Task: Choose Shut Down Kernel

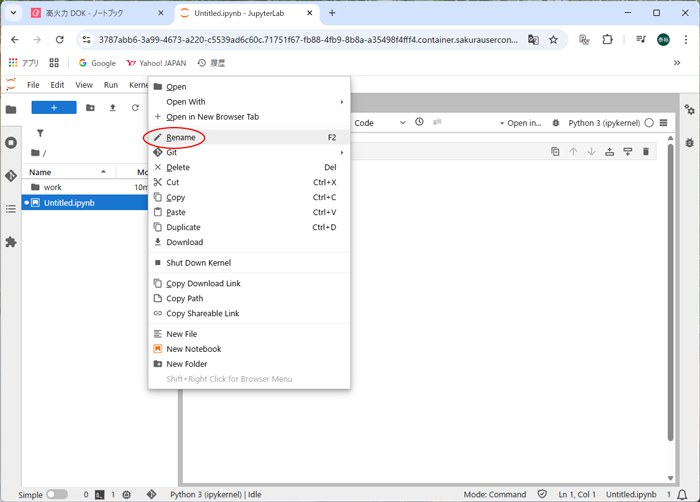Action: 249,263
